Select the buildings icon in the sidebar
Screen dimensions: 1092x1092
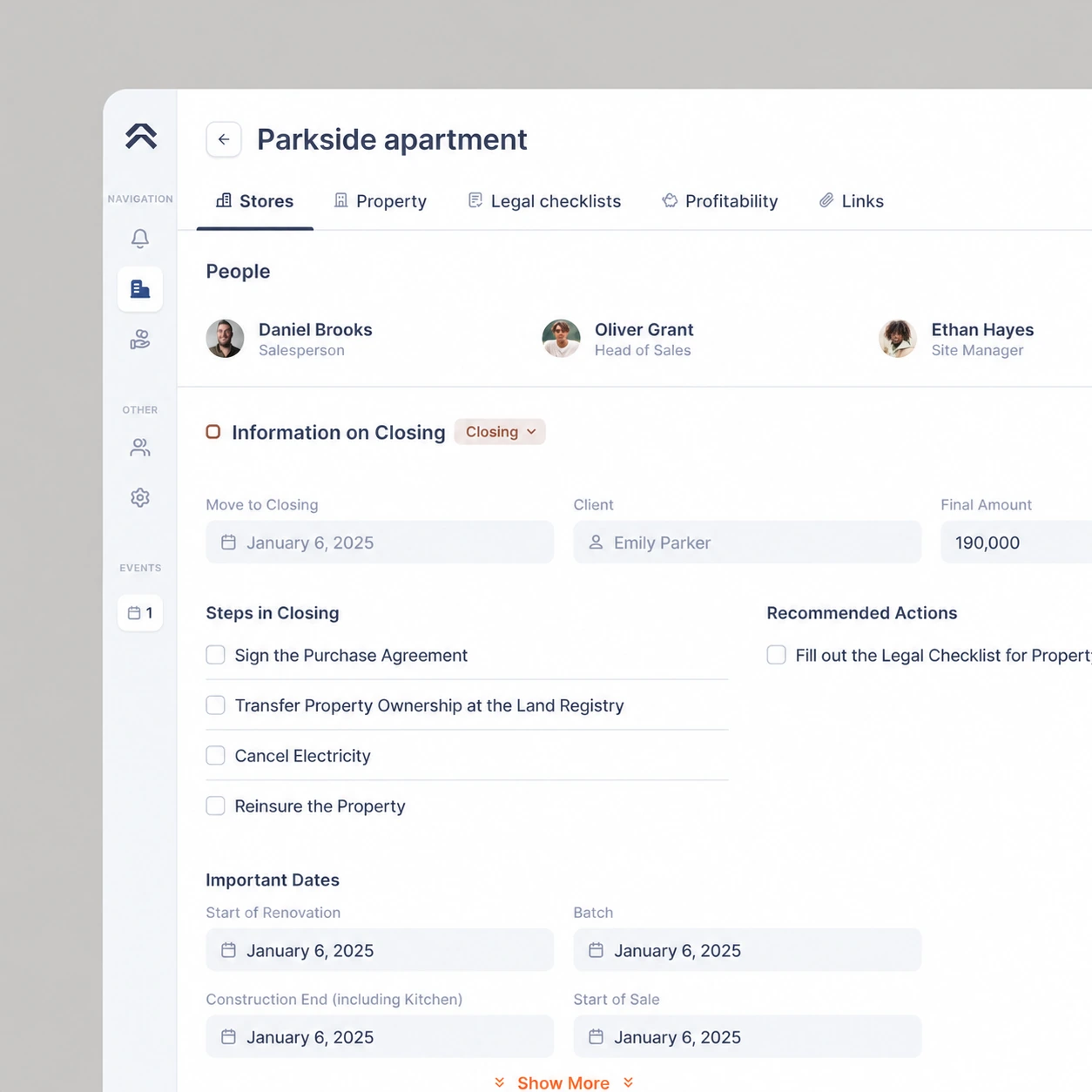click(x=140, y=289)
